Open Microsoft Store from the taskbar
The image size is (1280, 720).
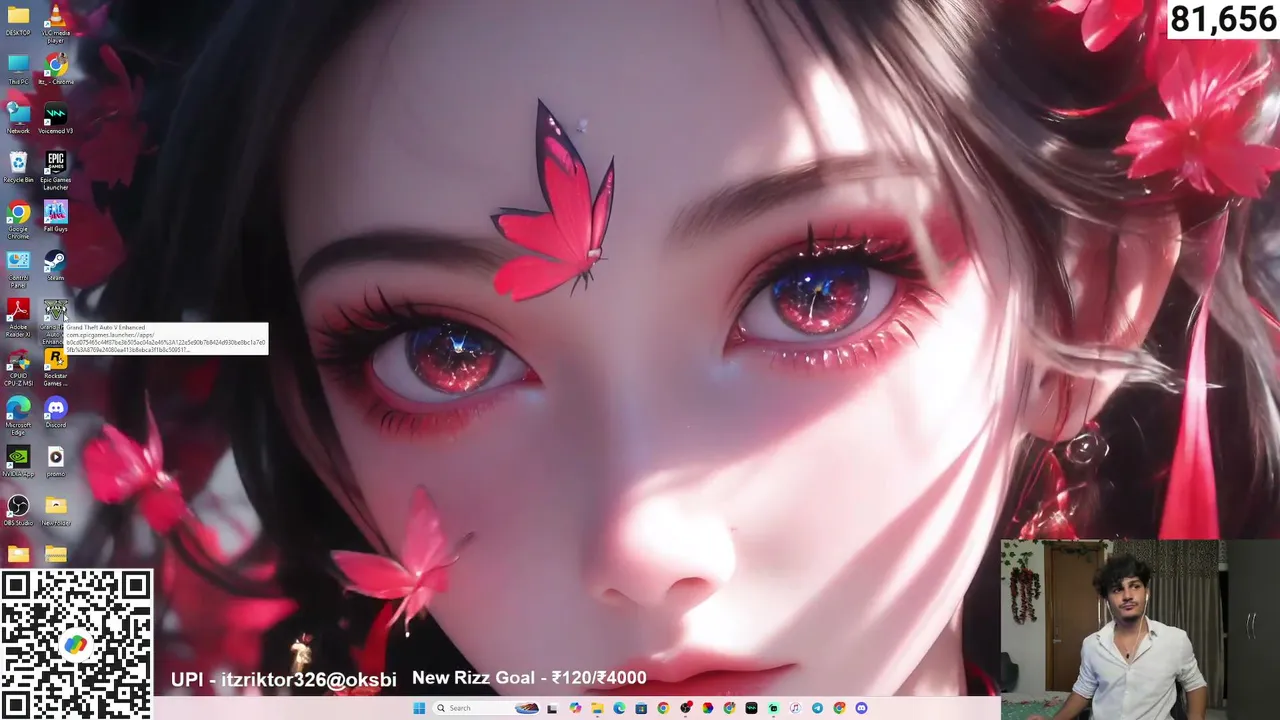click(x=641, y=708)
